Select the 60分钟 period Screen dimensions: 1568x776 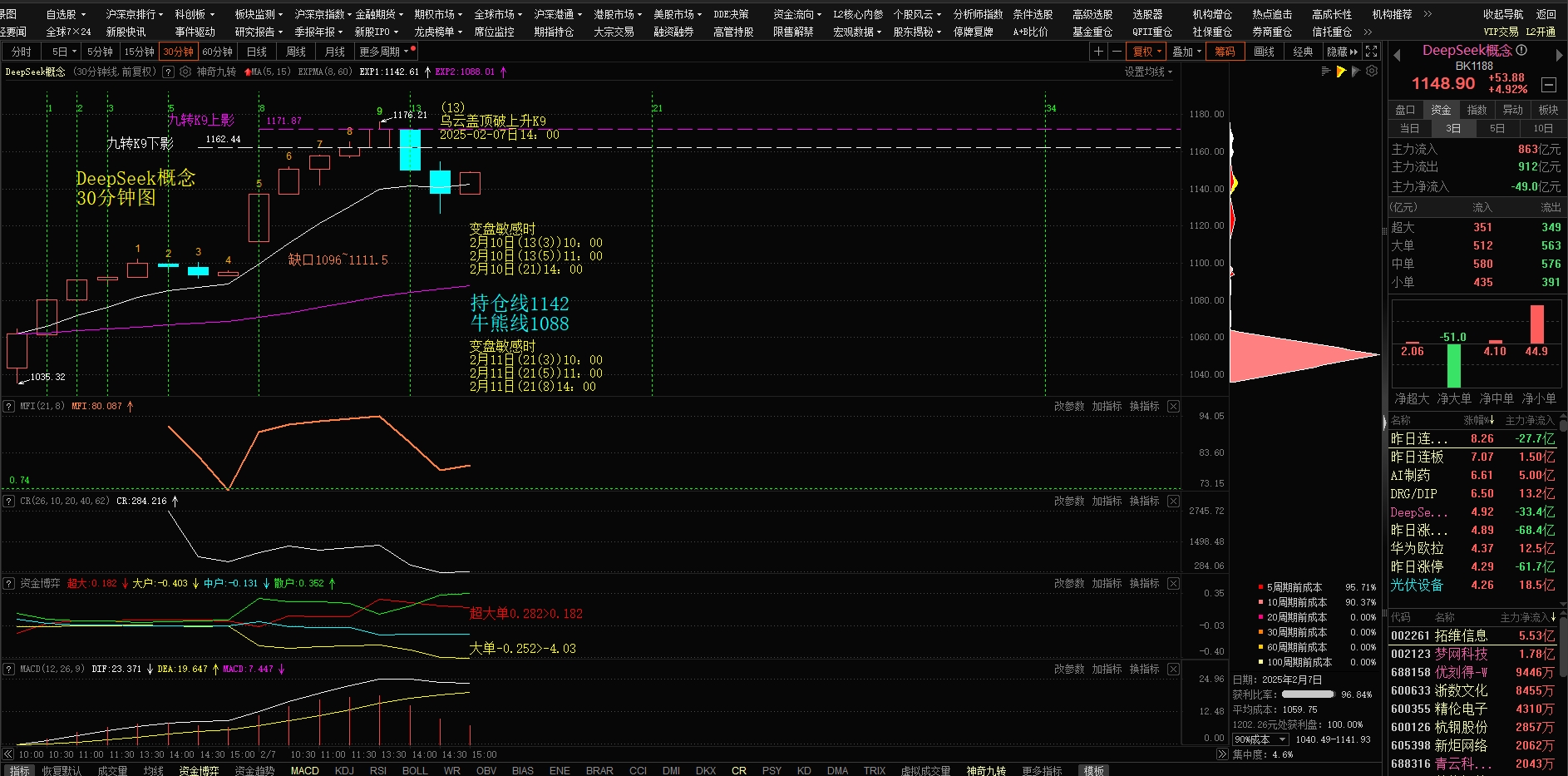217,52
